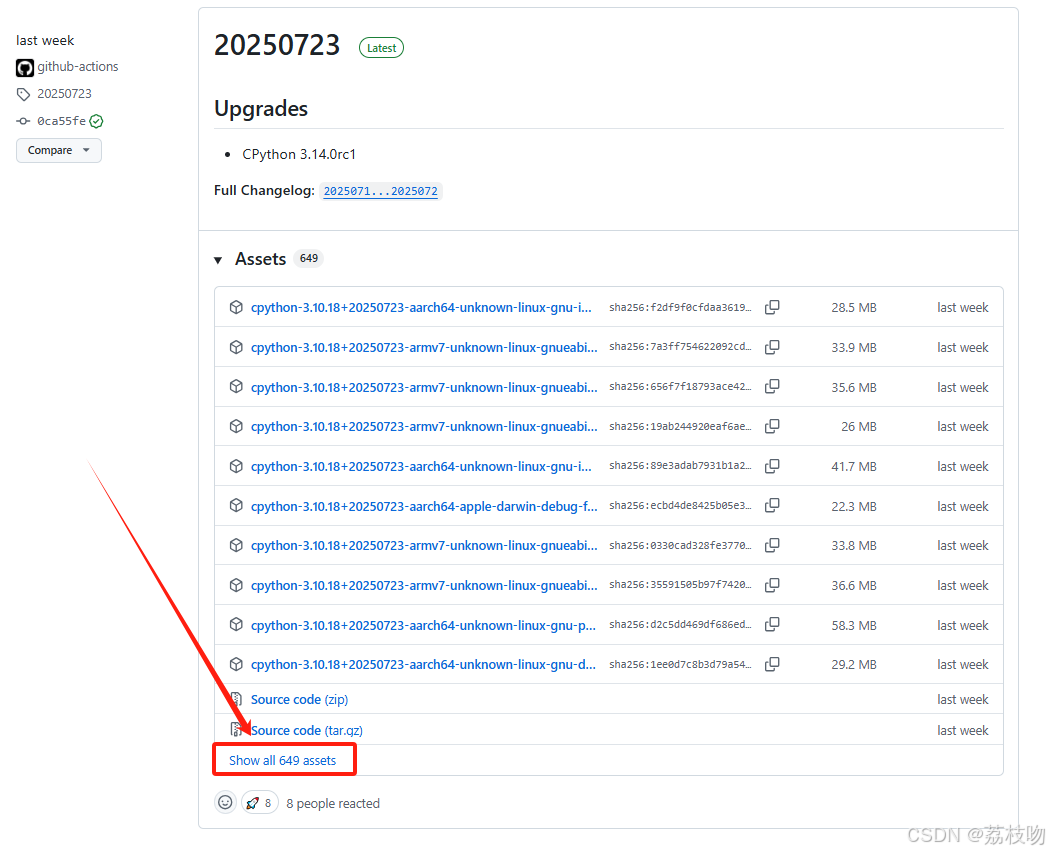Click package icon of the 33.8 MB asset

point(236,545)
